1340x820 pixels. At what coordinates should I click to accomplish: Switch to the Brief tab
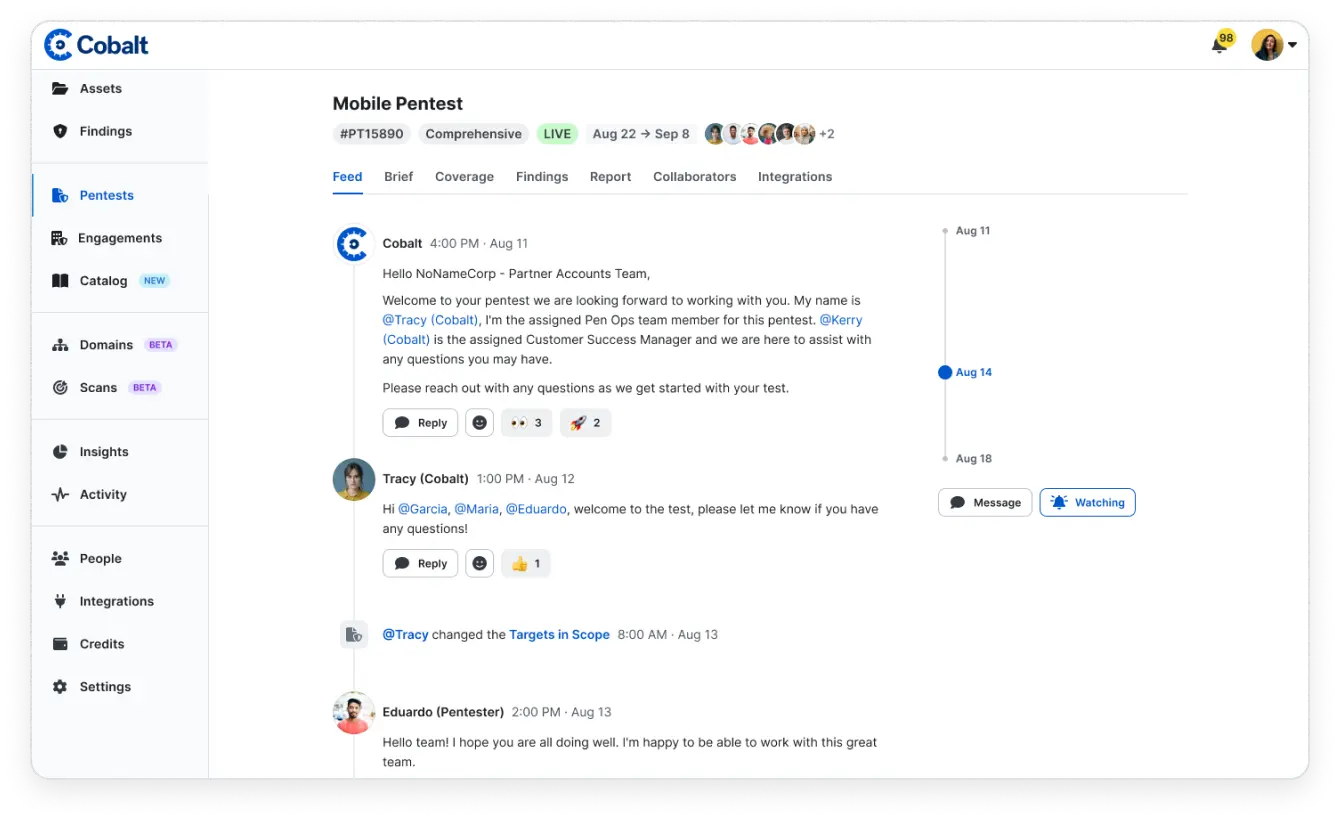(398, 177)
